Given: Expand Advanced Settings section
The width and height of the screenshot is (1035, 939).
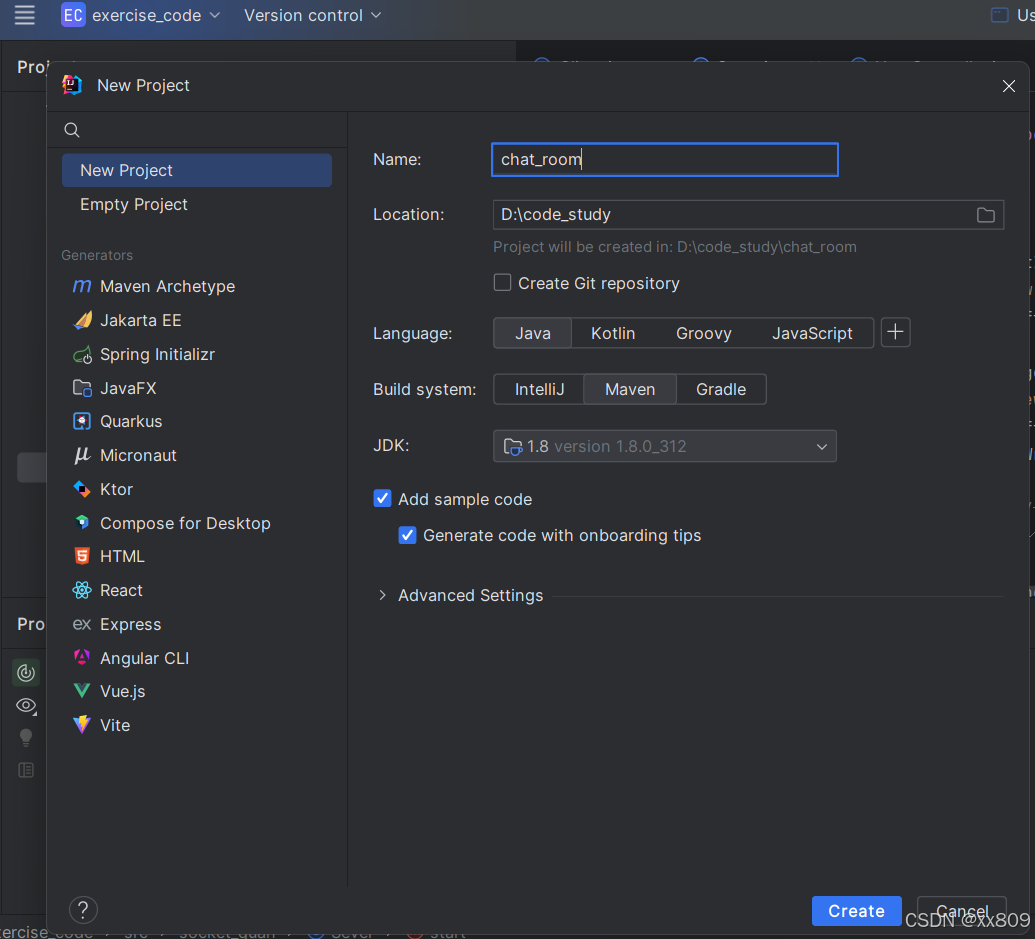Looking at the screenshot, I should point(382,595).
